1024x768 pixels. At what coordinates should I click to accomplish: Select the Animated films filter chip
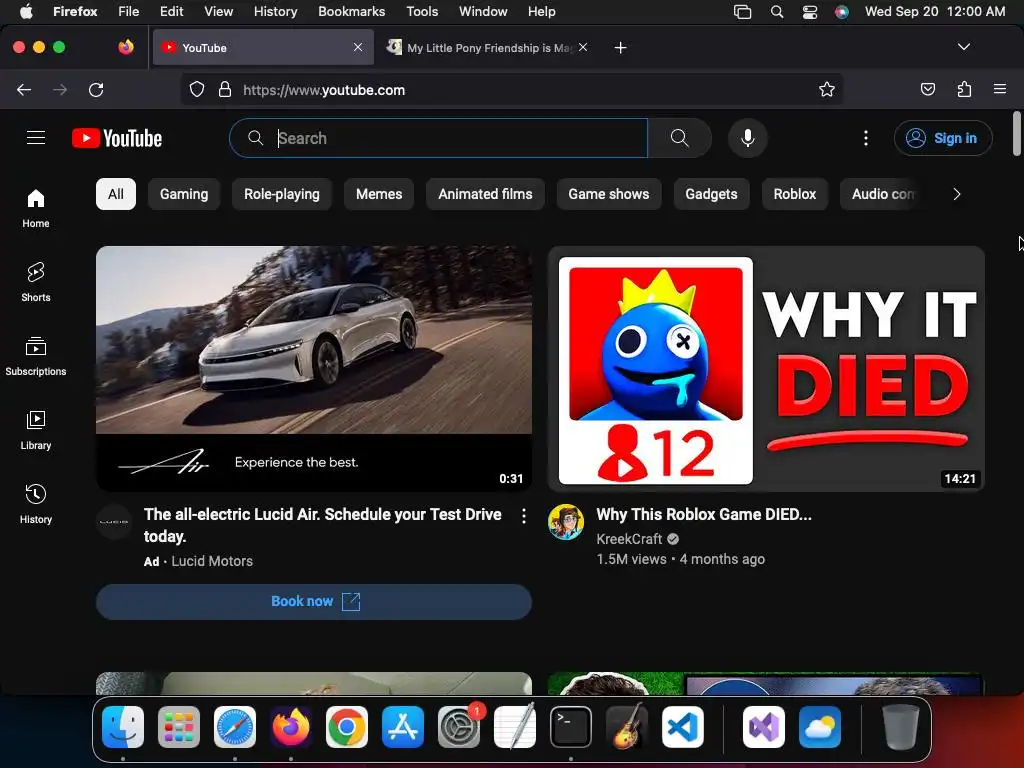485,194
